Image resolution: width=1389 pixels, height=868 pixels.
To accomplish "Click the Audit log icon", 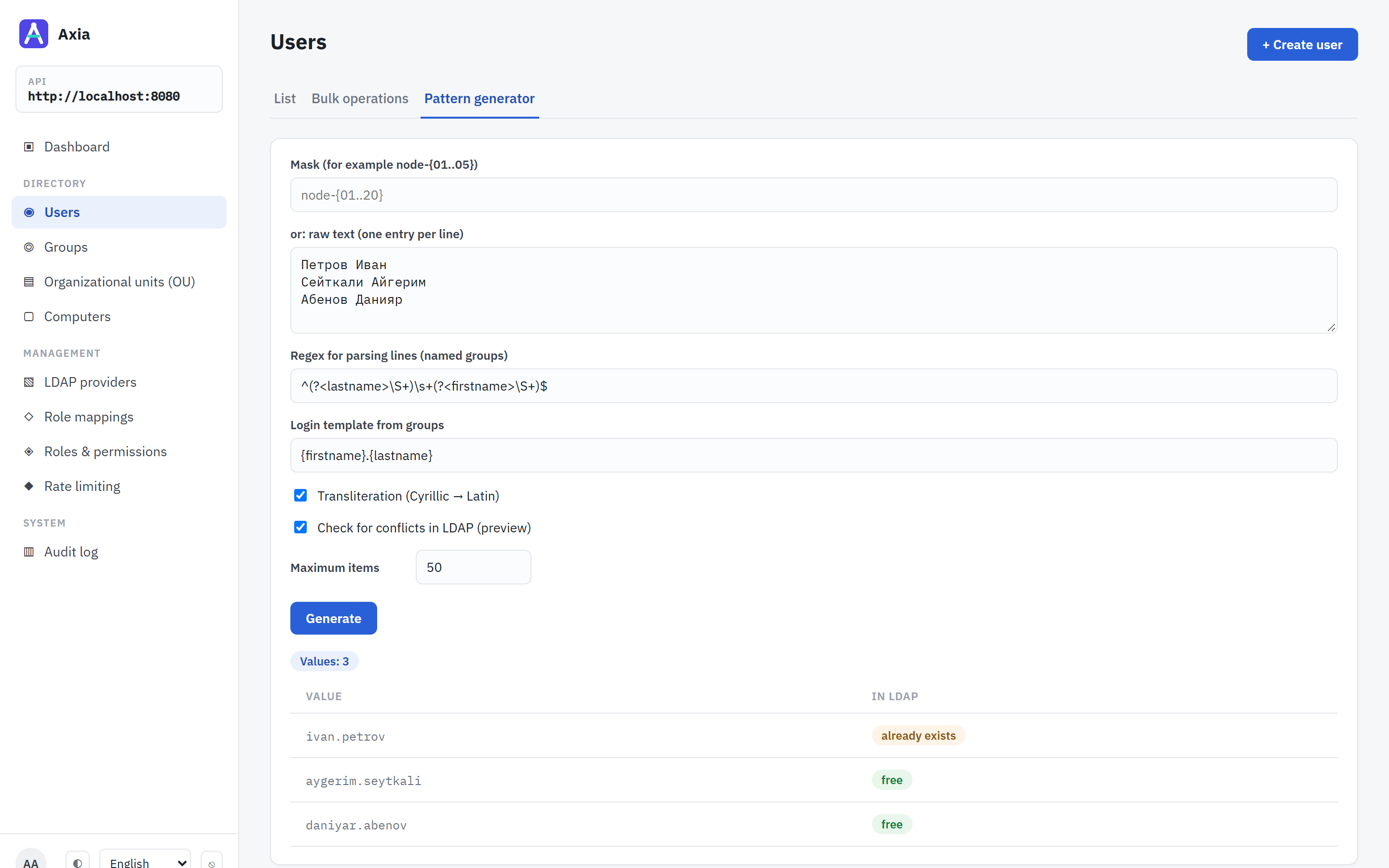I will (29, 552).
